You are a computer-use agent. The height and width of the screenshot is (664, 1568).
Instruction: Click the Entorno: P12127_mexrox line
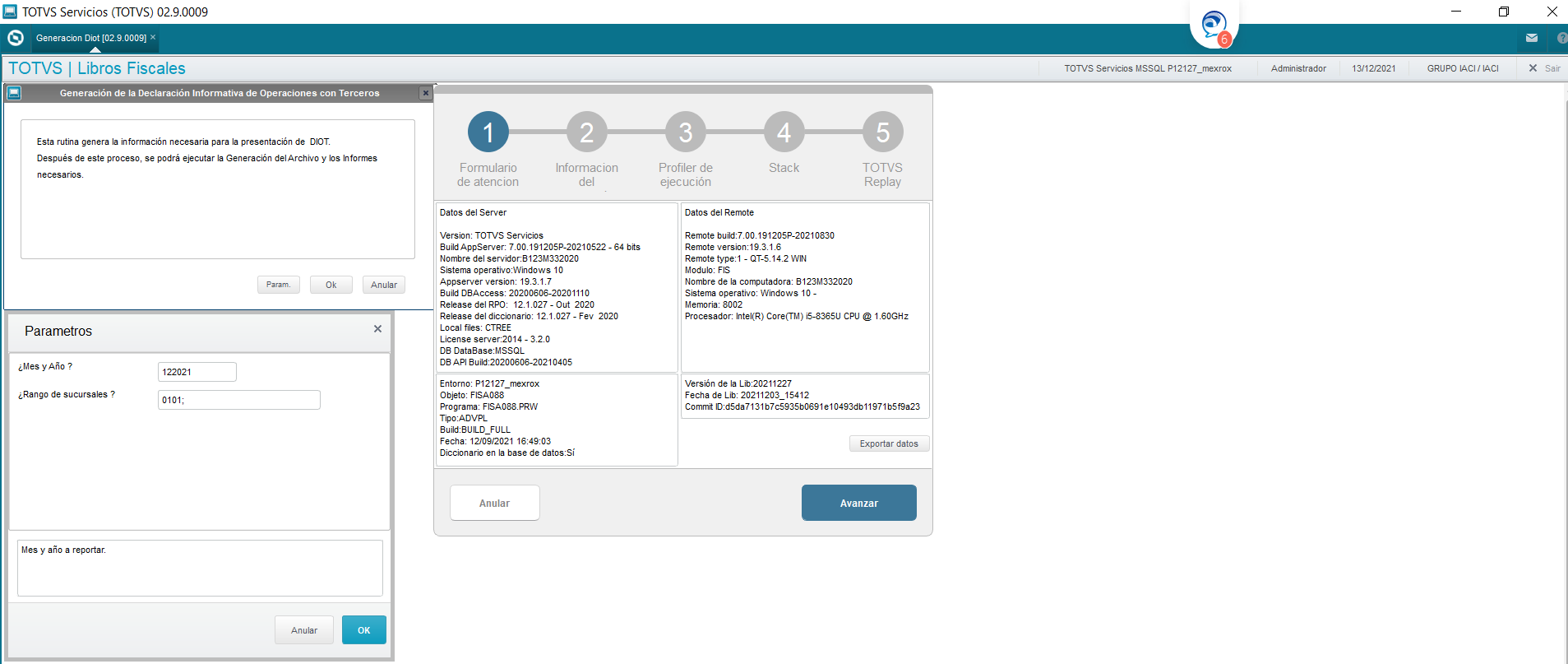(x=490, y=383)
